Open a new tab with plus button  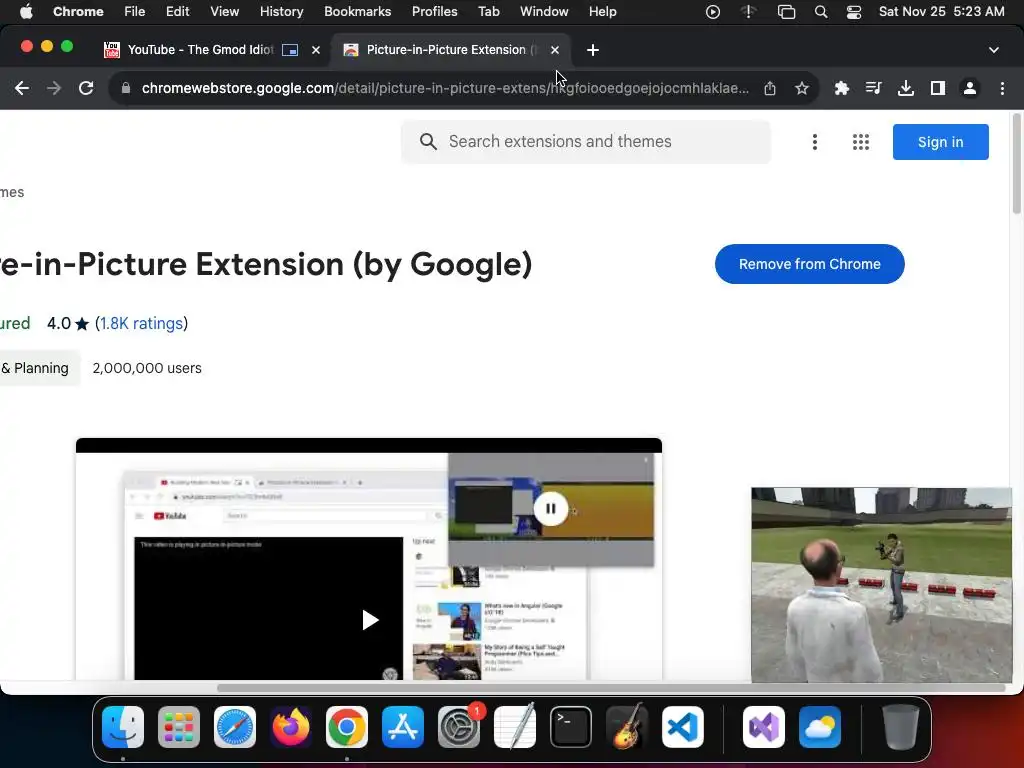coord(592,50)
